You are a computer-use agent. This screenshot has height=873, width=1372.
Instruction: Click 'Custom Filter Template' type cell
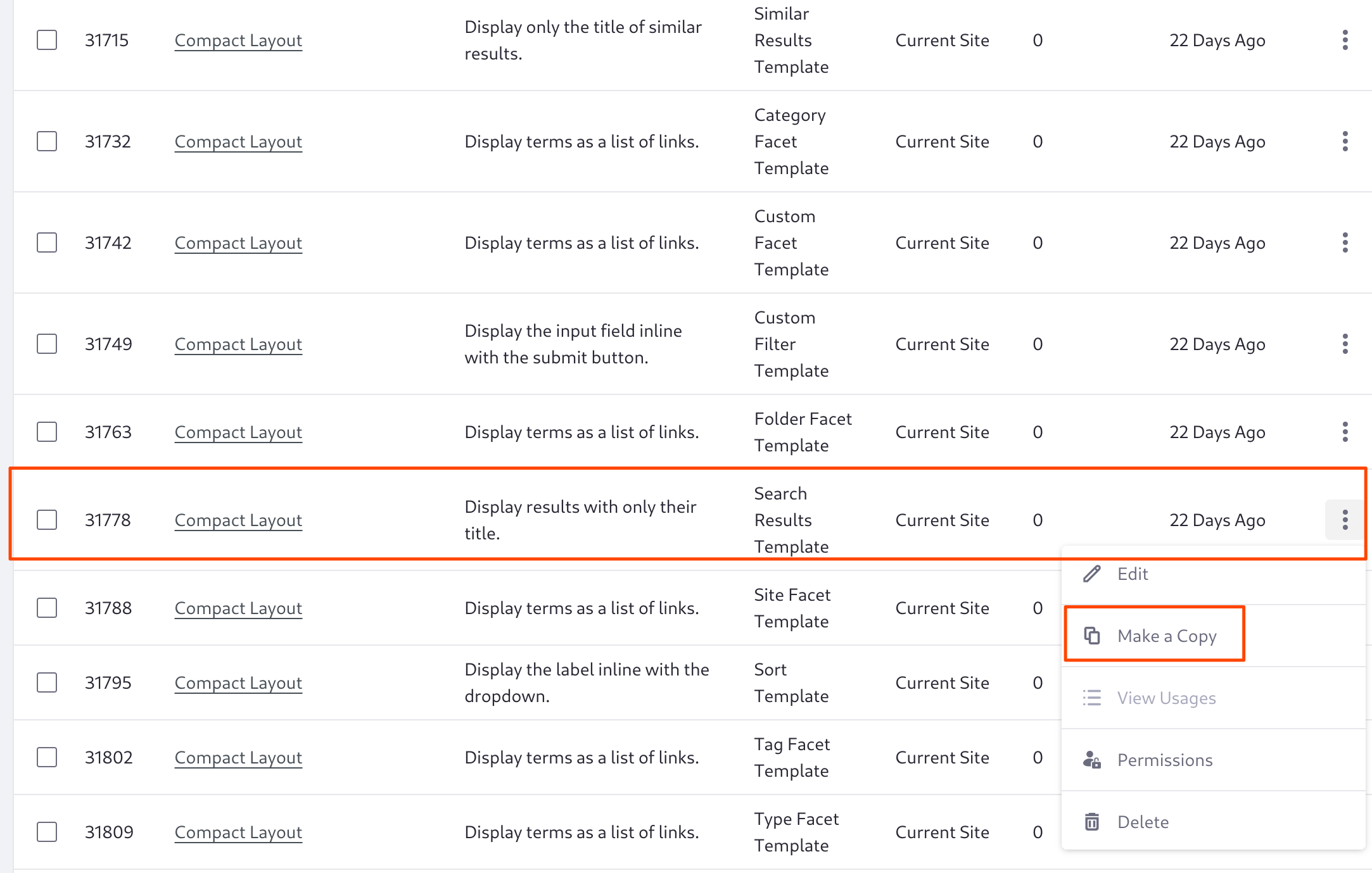(791, 344)
